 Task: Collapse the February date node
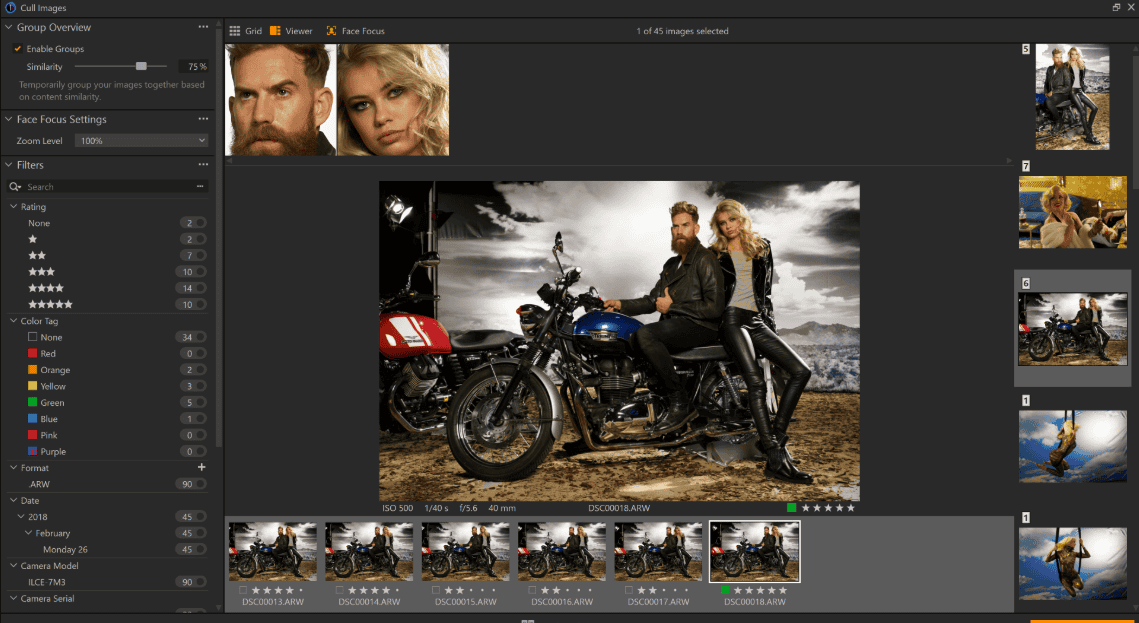click(x=28, y=533)
